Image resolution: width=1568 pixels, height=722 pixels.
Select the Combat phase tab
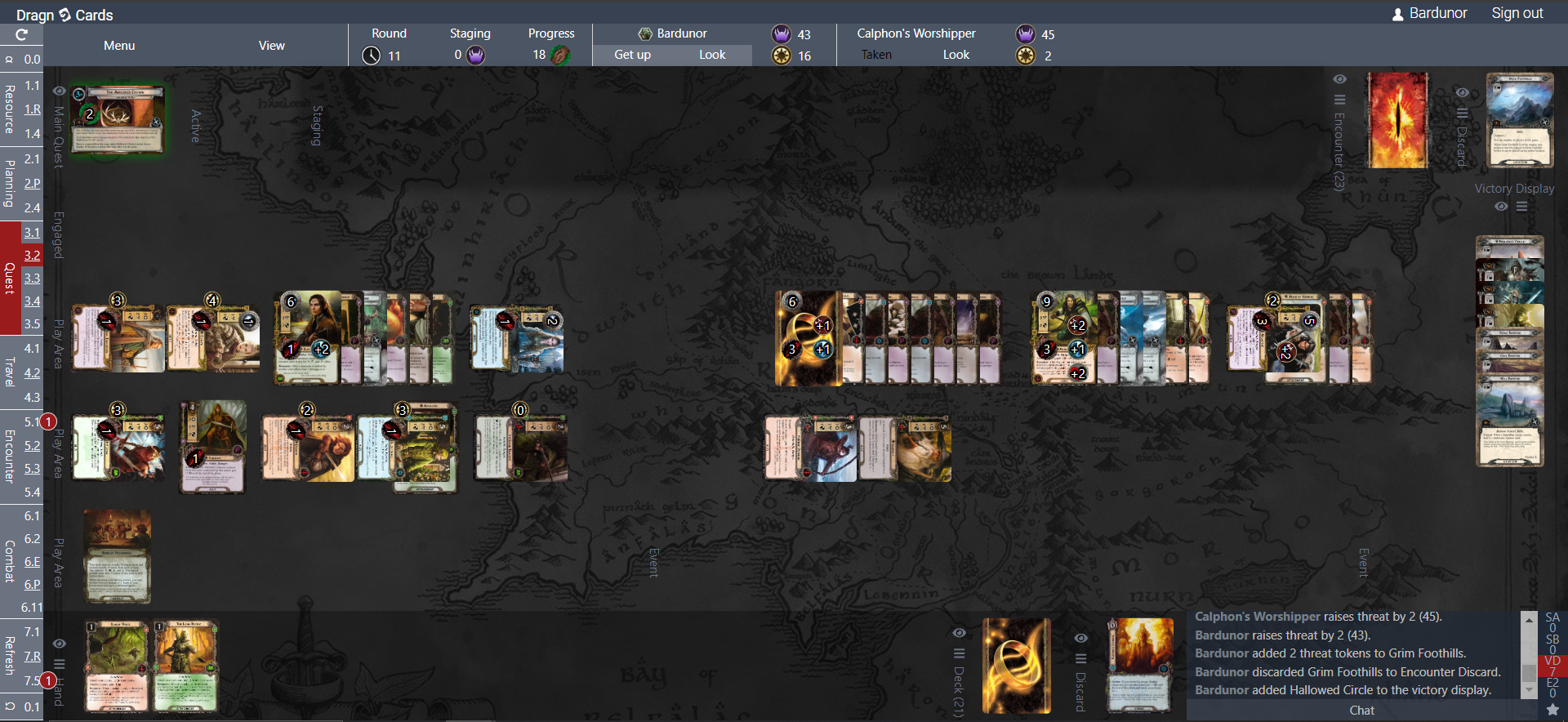click(9, 561)
